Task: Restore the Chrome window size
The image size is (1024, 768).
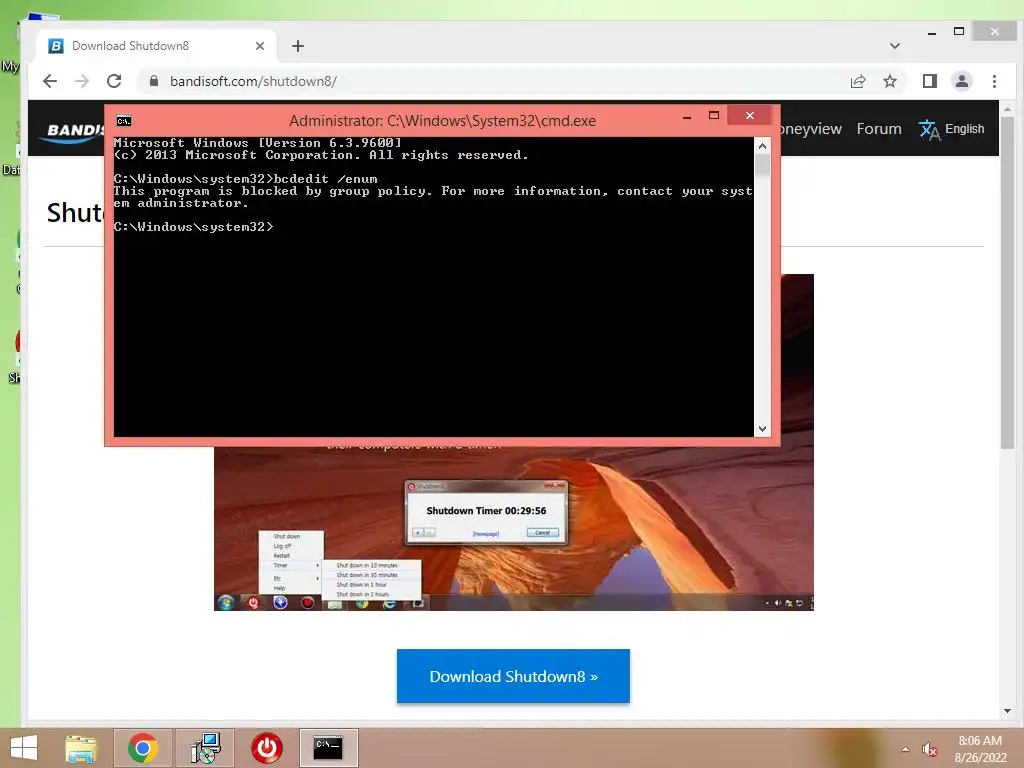Action: (x=959, y=31)
